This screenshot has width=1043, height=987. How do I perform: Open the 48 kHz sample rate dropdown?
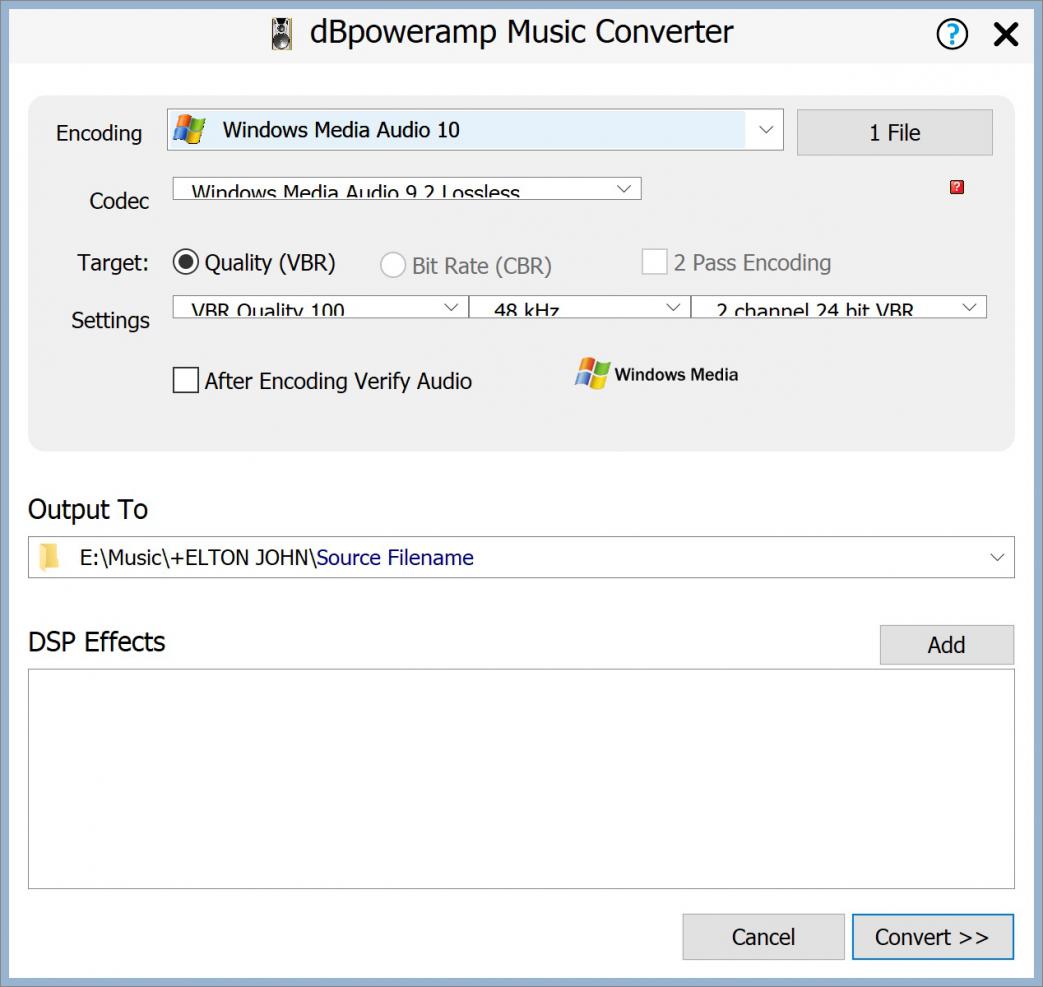coord(673,308)
